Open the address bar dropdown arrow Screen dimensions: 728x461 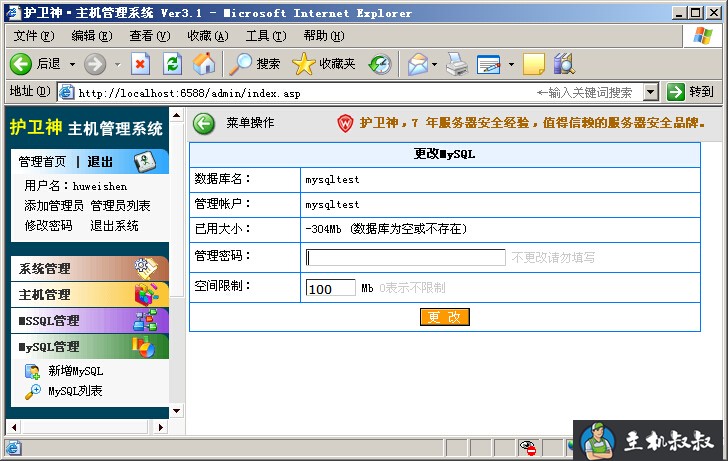tap(651, 92)
